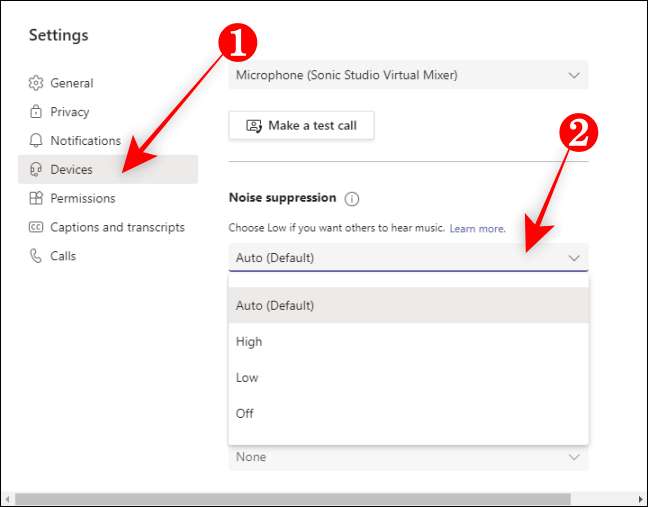The image size is (648, 507).
Task: Click the Captions and transcripts CC icon
Action: pyautogui.click(x=36, y=227)
